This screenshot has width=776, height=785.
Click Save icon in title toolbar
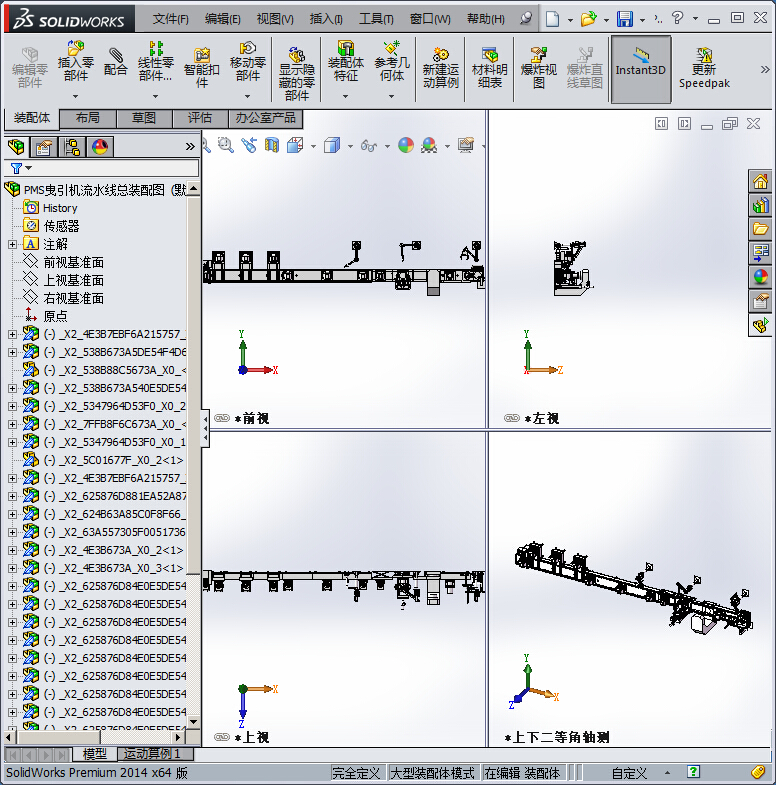(x=625, y=19)
